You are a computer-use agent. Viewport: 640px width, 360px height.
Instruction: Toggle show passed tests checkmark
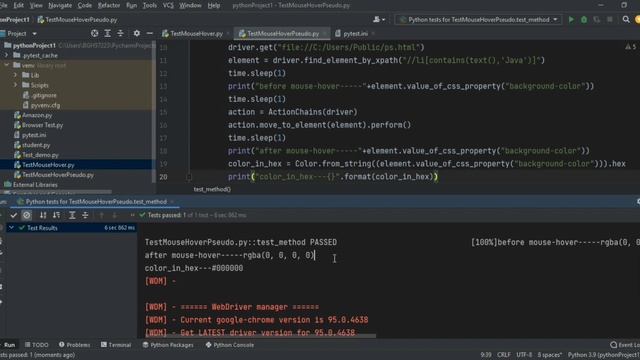[13, 215]
